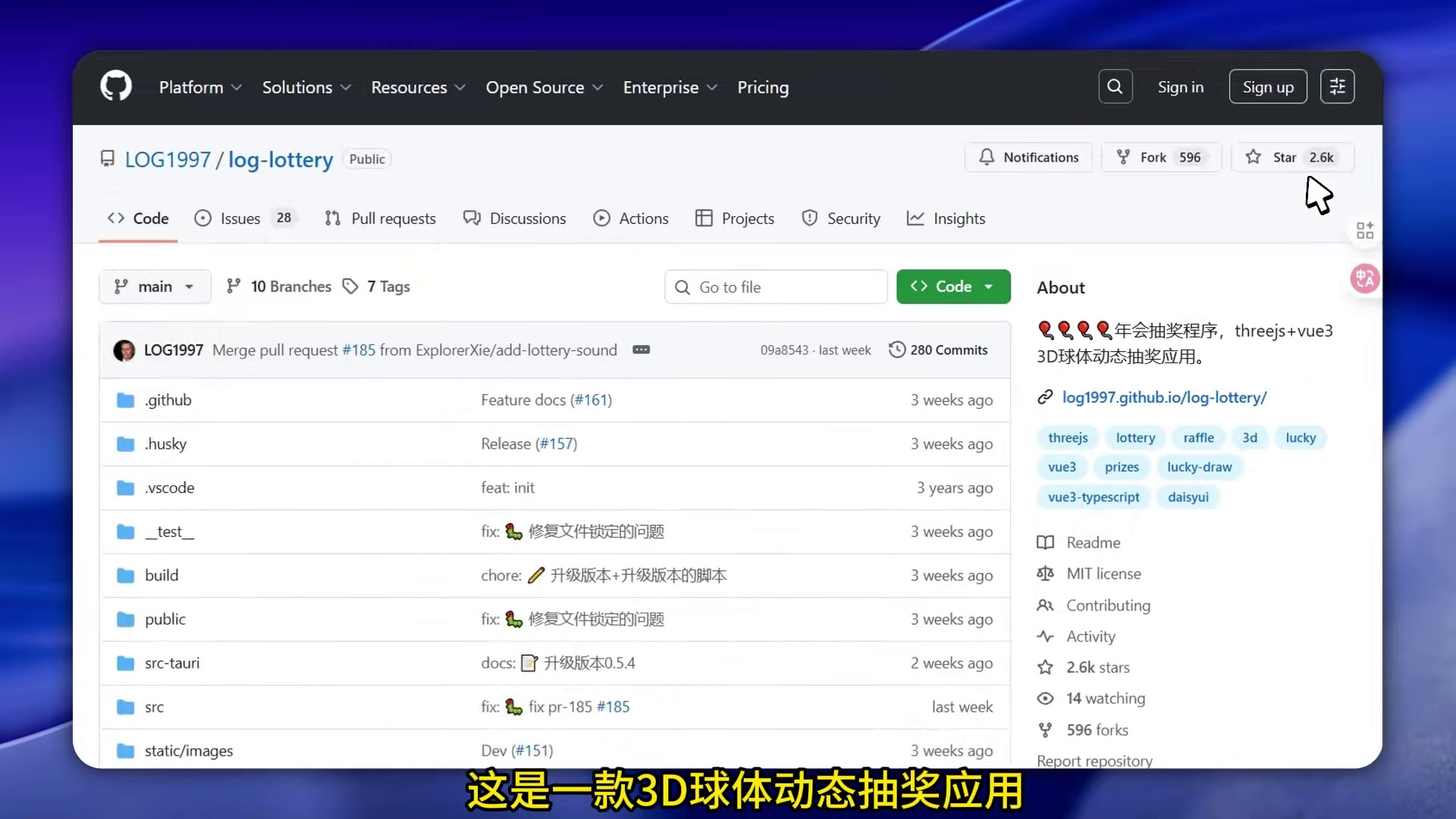Click the Go to file field
Screen dimensions: 1456x819
coord(776,287)
